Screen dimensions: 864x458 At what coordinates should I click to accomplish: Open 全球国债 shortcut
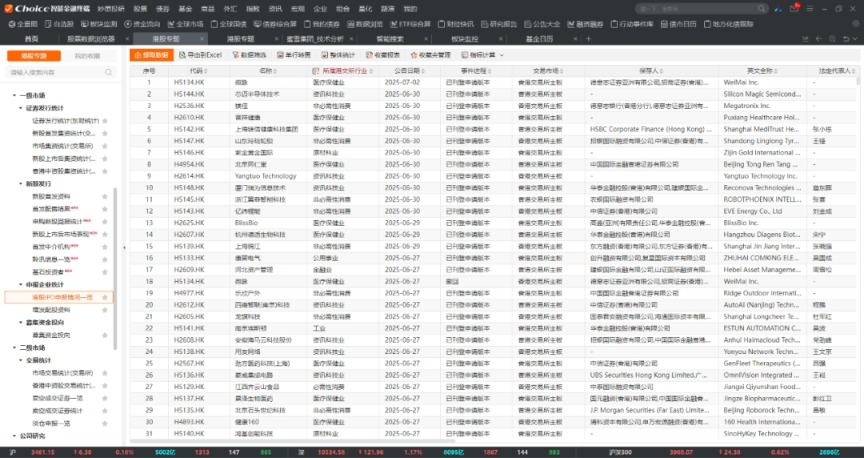[229, 24]
